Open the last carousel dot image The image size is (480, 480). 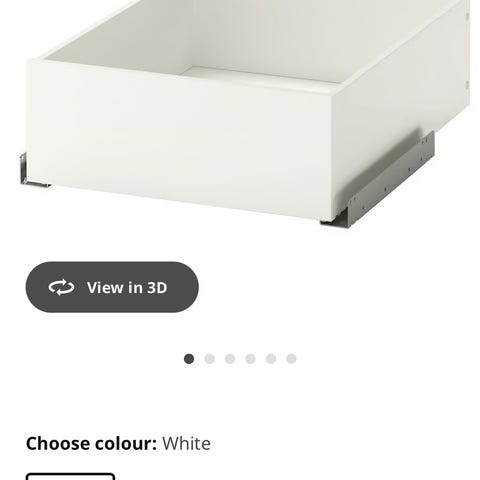click(291, 359)
